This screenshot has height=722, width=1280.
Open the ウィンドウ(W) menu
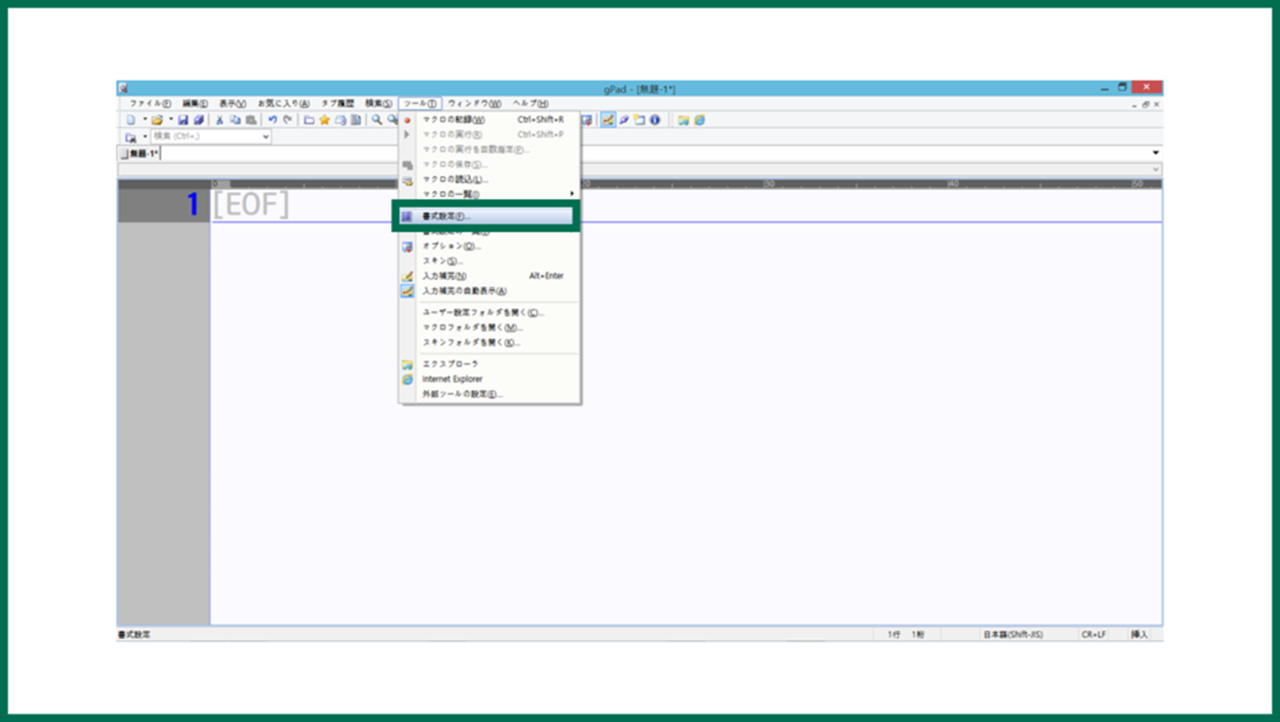[x=474, y=104]
